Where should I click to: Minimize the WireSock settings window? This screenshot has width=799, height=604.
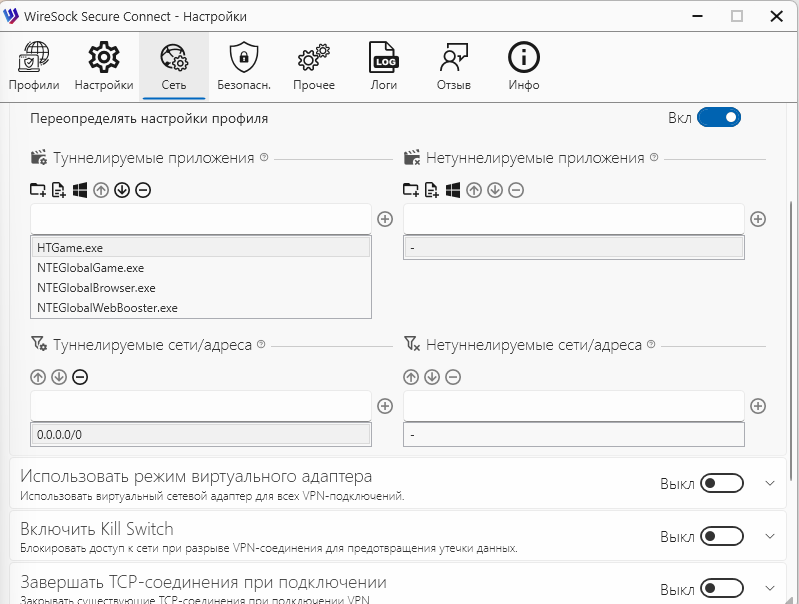pyautogui.click(x=698, y=16)
